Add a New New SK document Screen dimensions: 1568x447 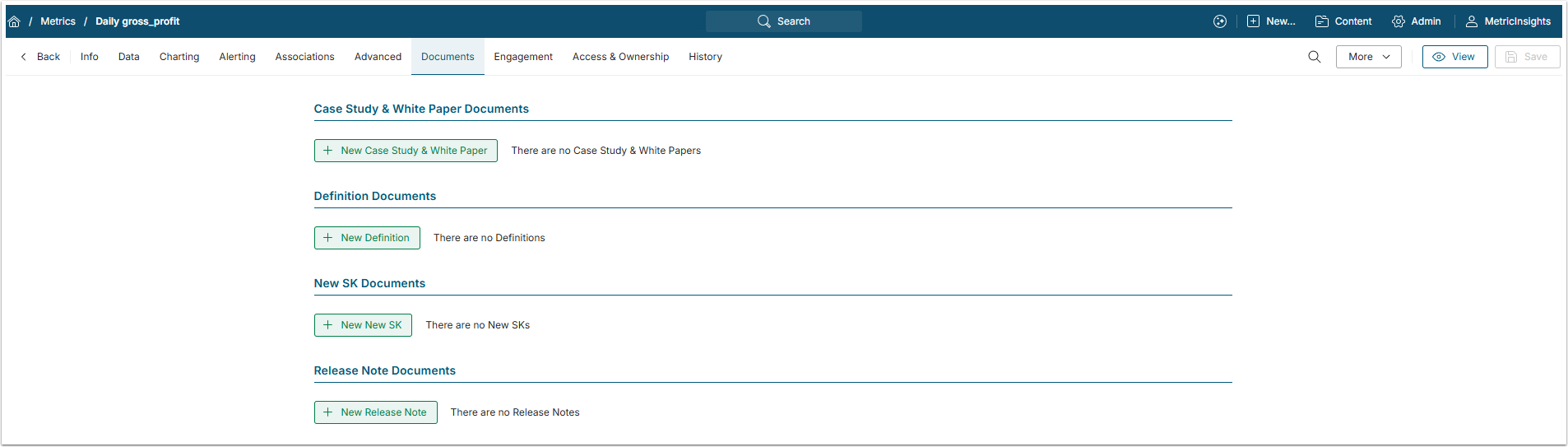tap(363, 325)
